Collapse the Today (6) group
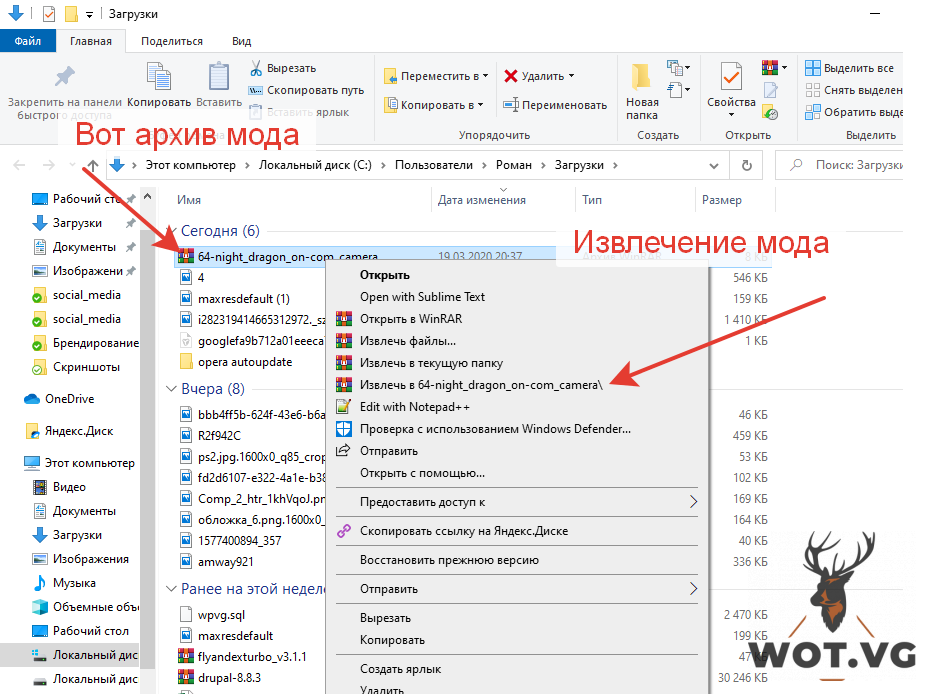The width and height of the screenshot is (934, 694). coord(172,231)
